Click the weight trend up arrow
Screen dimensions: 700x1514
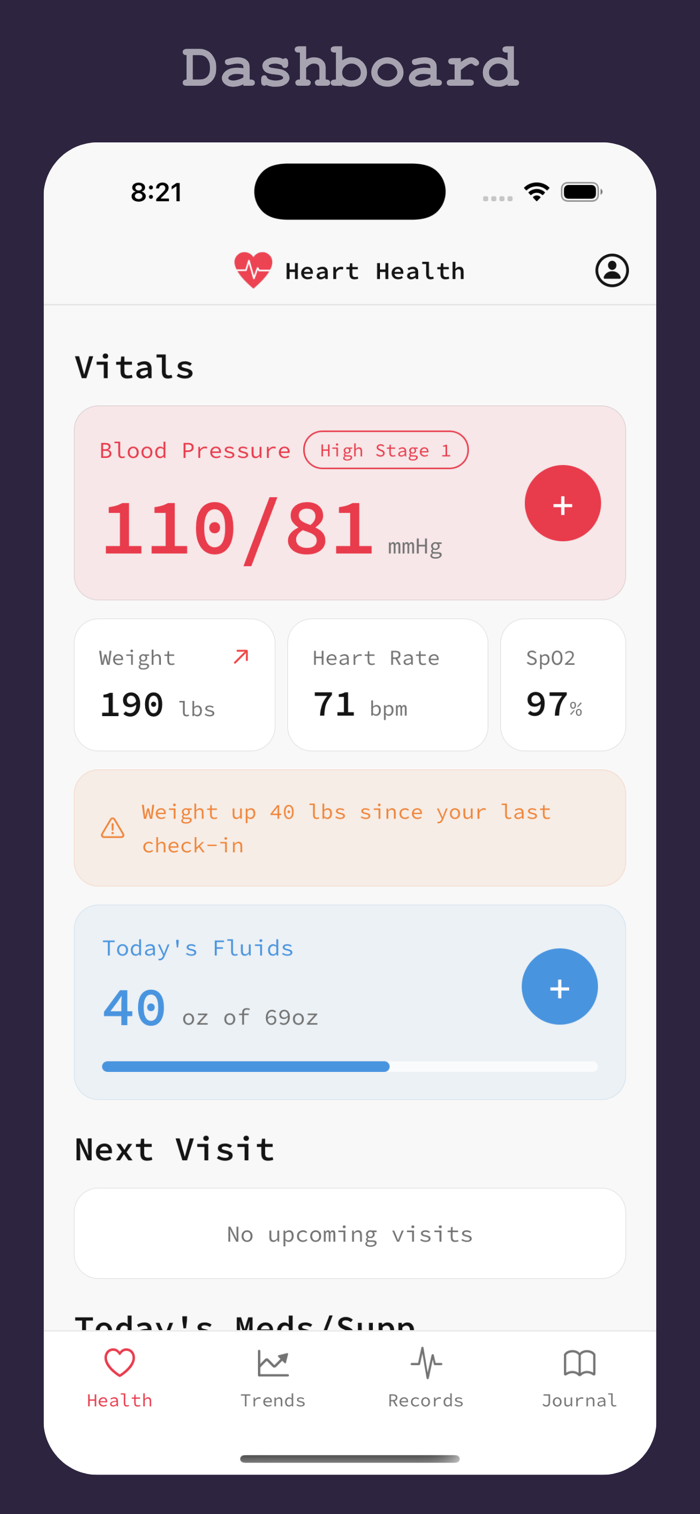pos(241,657)
